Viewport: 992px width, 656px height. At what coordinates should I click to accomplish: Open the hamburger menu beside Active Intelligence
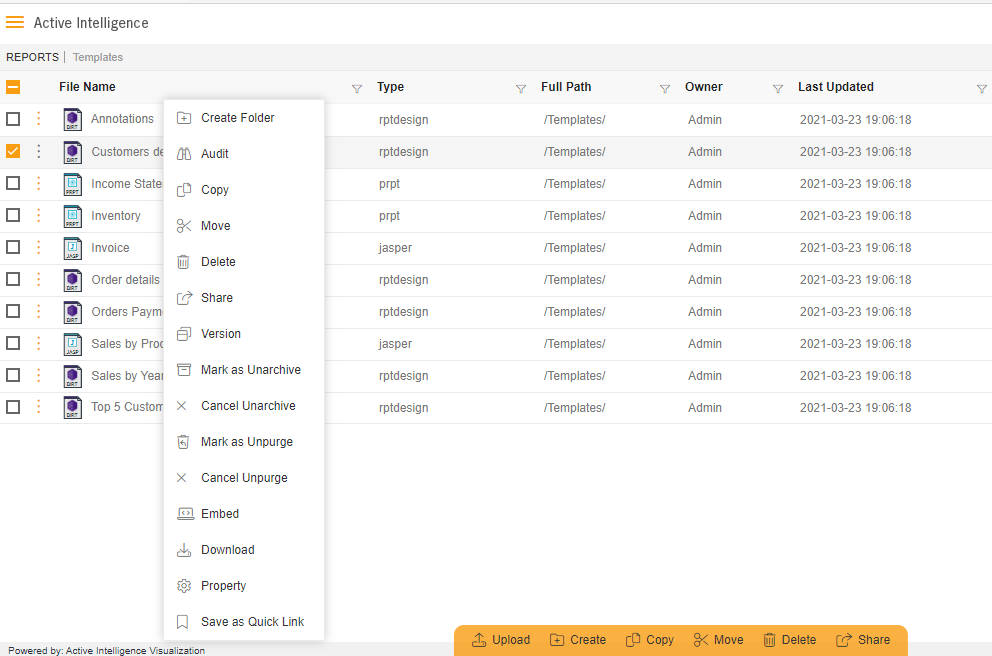tap(15, 23)
